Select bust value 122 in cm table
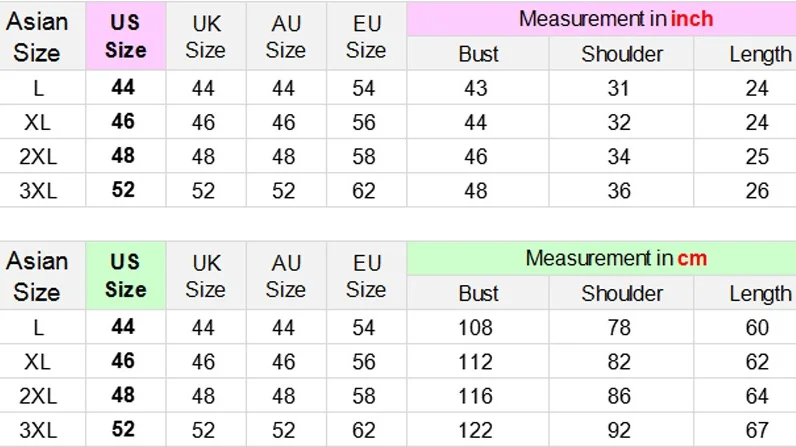Screen dimensions: 796x447 477,430
